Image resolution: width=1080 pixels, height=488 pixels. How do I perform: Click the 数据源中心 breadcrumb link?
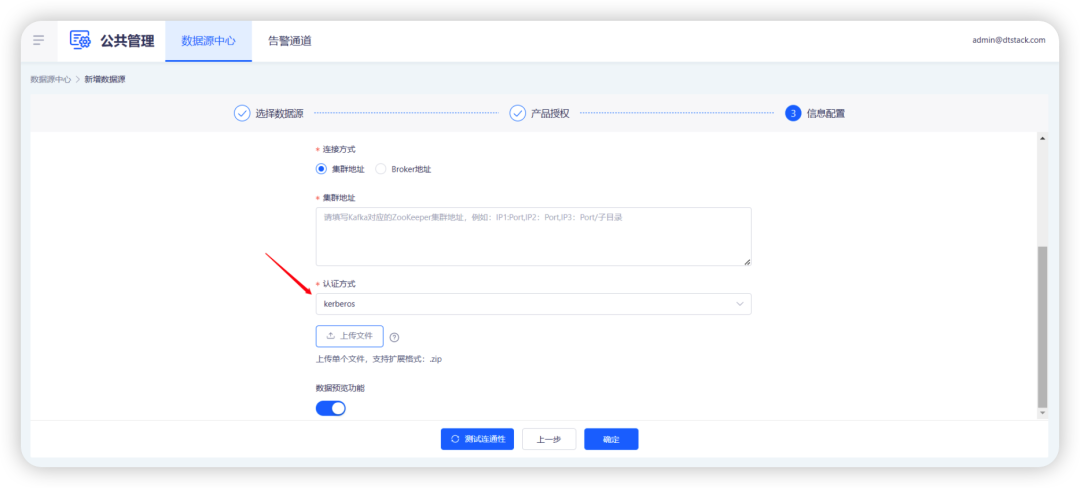[50, 79]
